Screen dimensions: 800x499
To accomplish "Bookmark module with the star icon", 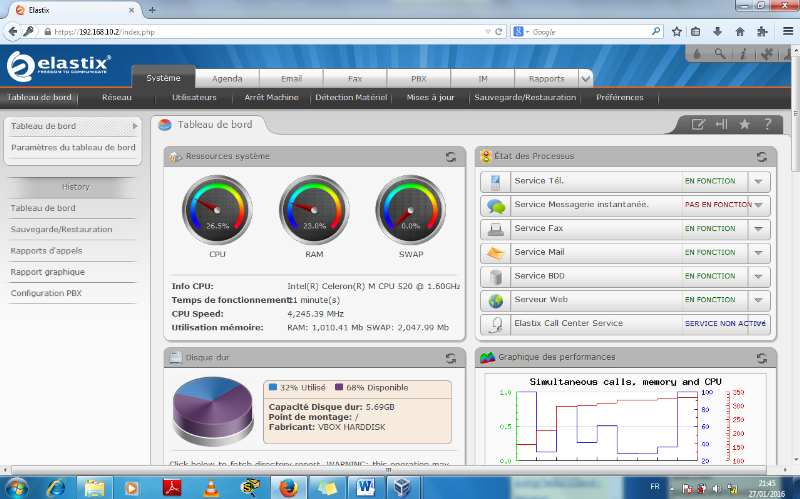I will point(744,124).
